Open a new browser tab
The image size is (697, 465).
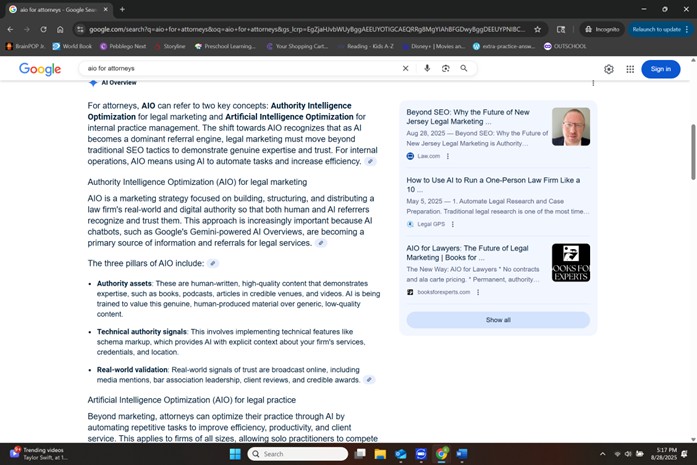click(x=122, y=9)
